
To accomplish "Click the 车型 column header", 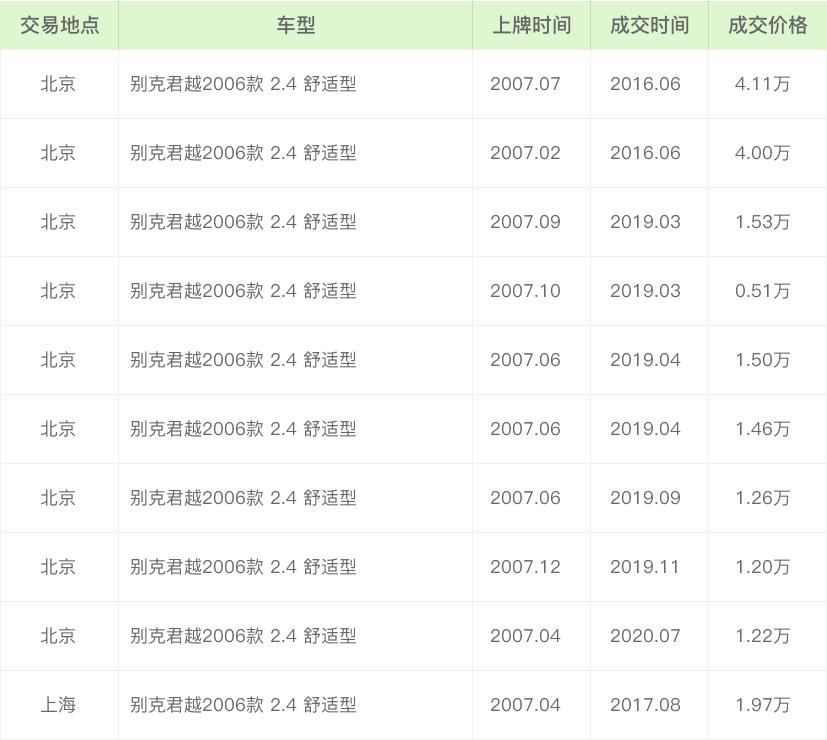I will tap(295, 25).
